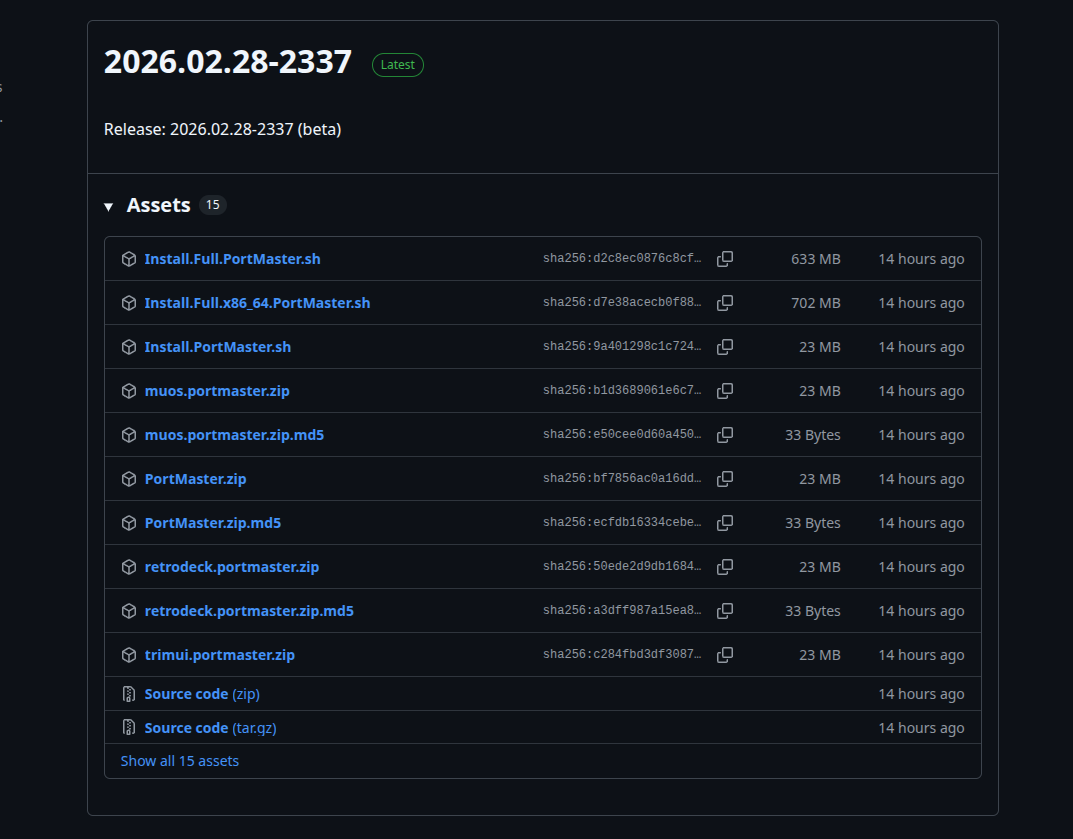Copy SHA256 hash for muos.portmaster.zip

pos(725,391)
